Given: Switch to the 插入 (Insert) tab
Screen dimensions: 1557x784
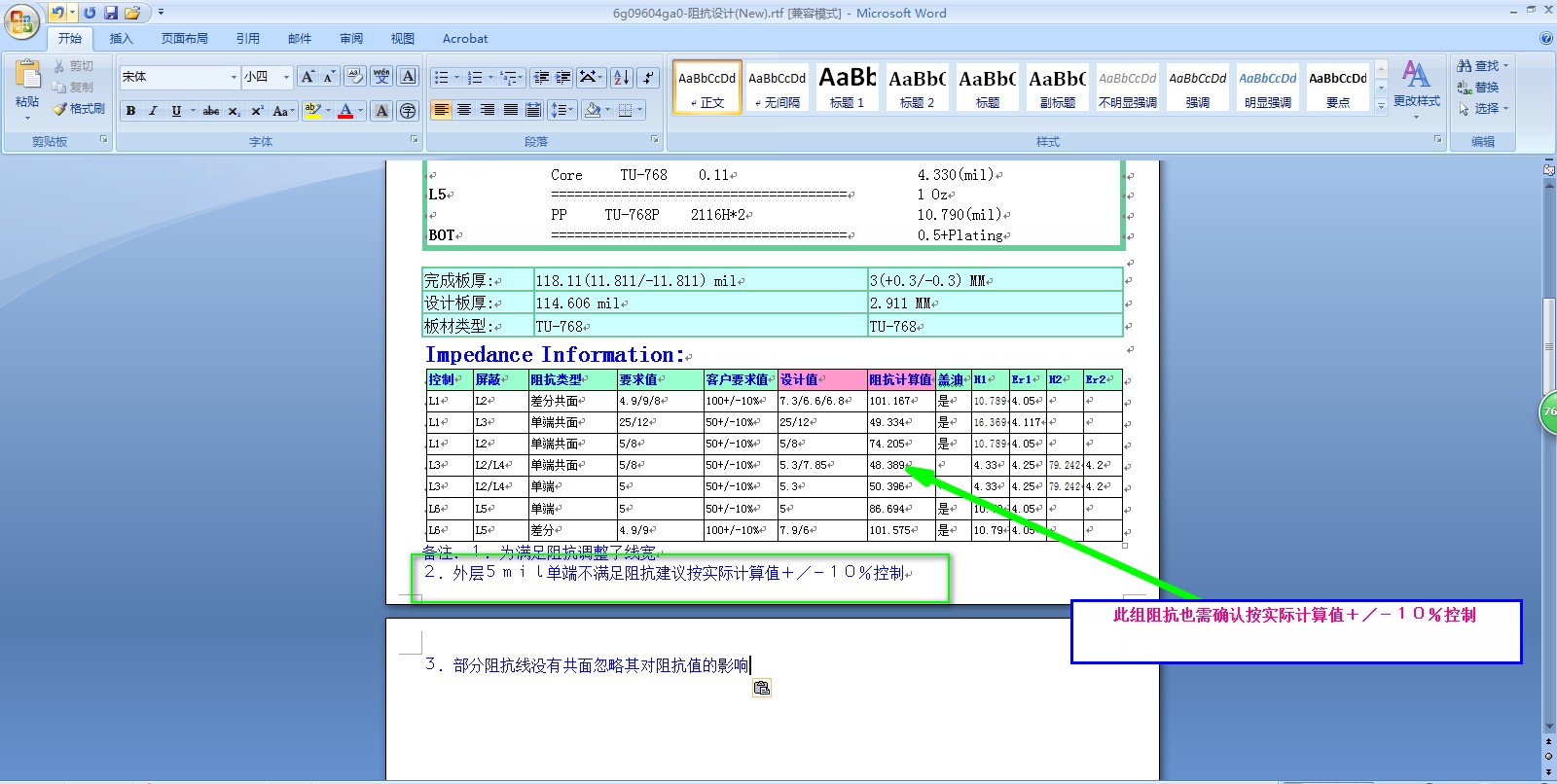Looking at the screenshot, I should 121,39.
